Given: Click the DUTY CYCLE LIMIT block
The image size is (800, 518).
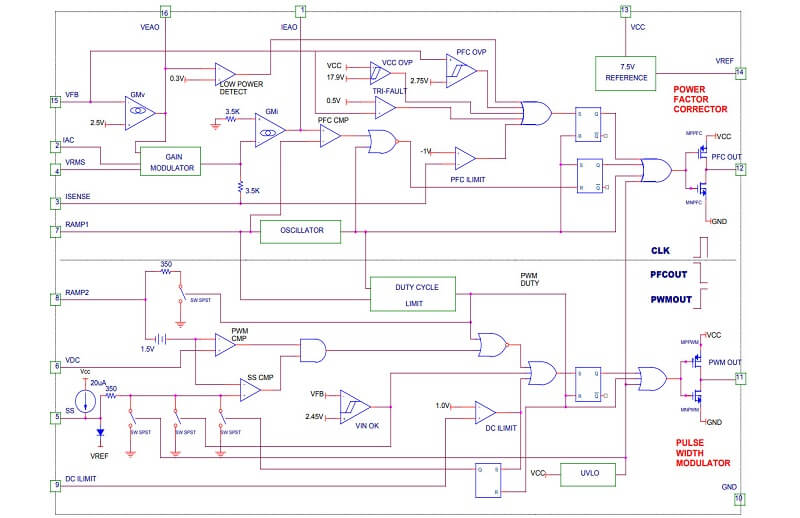Looking at the screenshot, I should [x=413, y=294].
